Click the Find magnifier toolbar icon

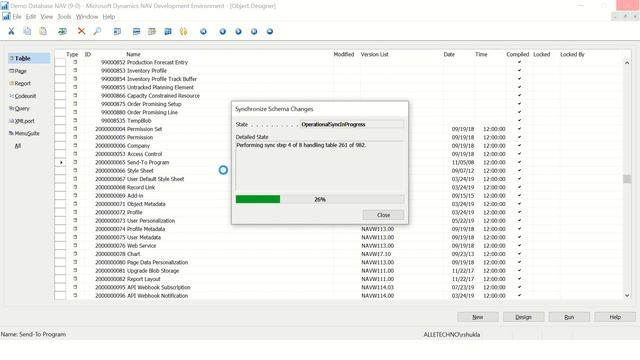click(x=97, y=31)
